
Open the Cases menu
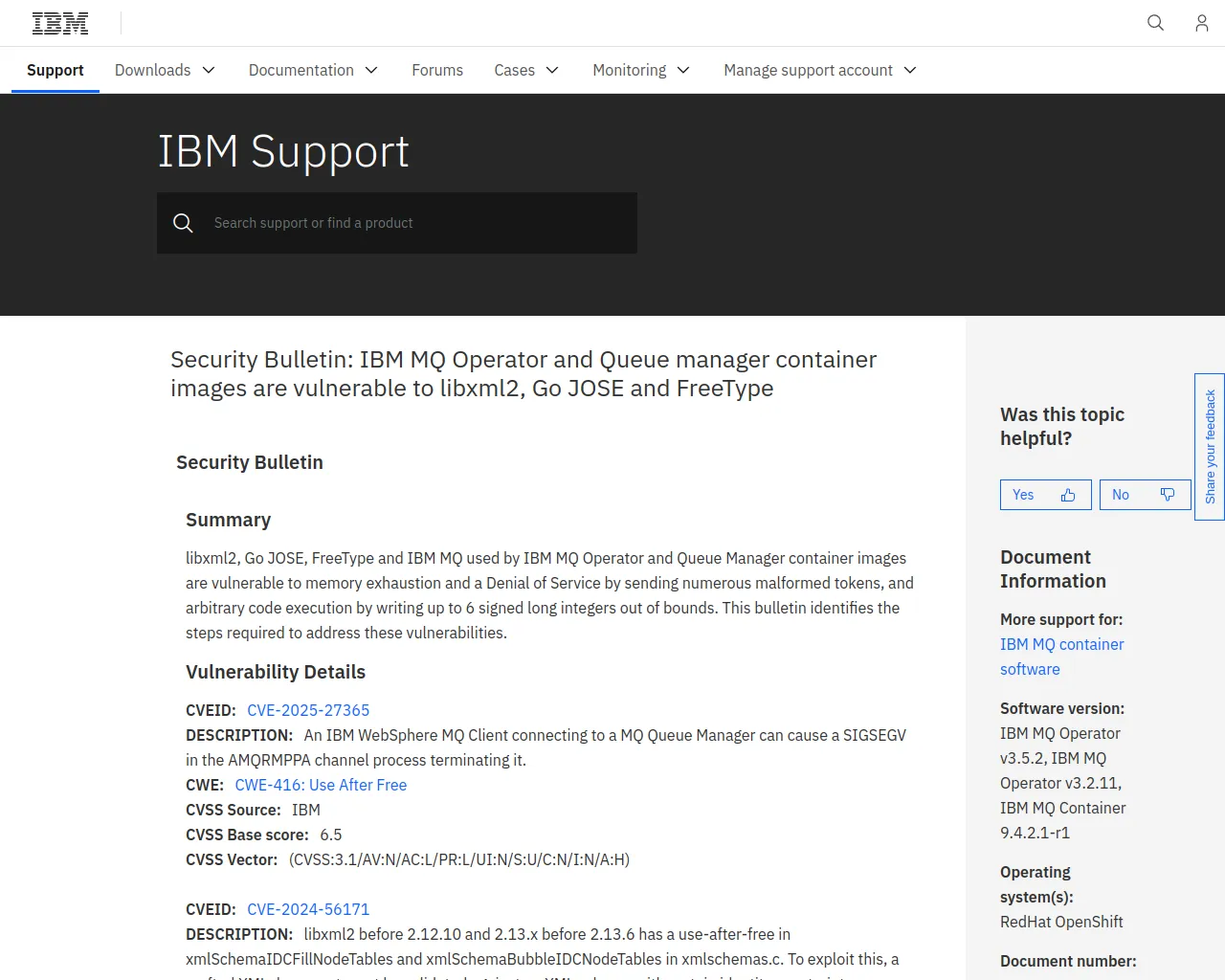(x=526, y=70)
